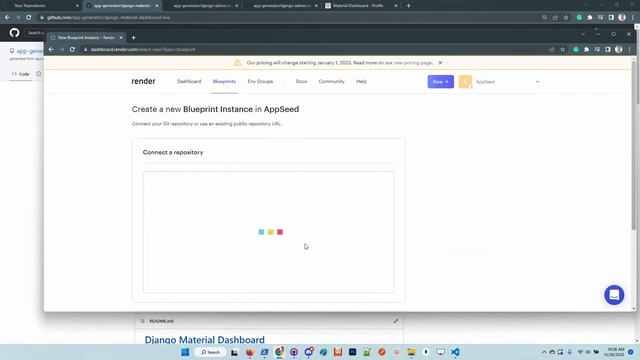The width and height of the screenshot is (640, 360).
Task: Open profile avatar in Render window toolbar
Action: [619, 49]
